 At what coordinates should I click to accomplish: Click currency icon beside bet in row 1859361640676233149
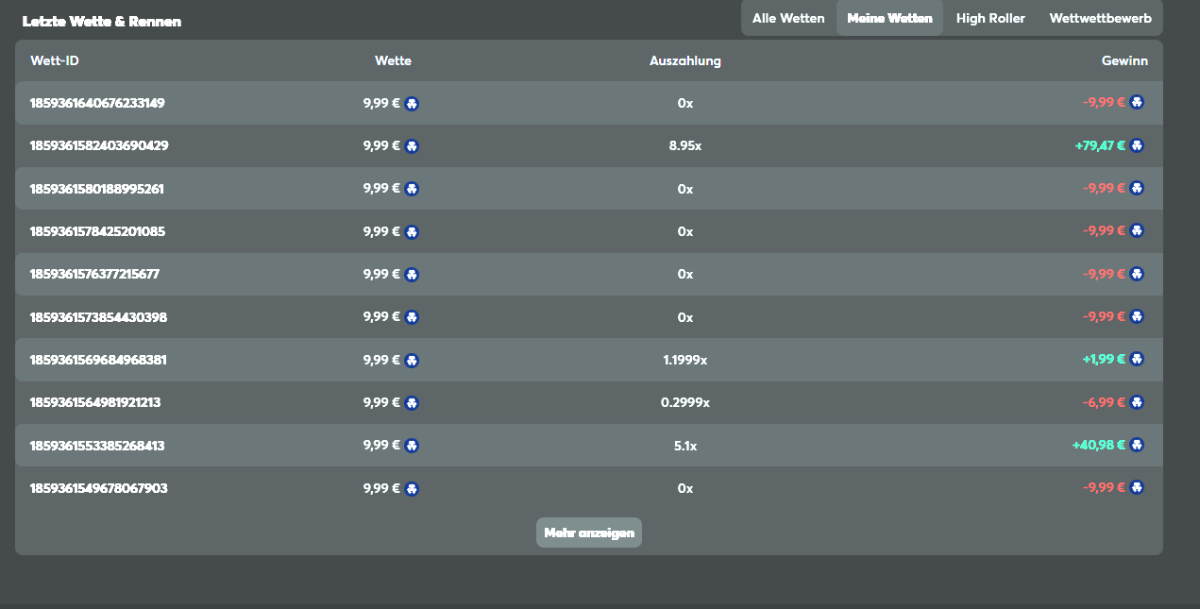click(411, 103)
